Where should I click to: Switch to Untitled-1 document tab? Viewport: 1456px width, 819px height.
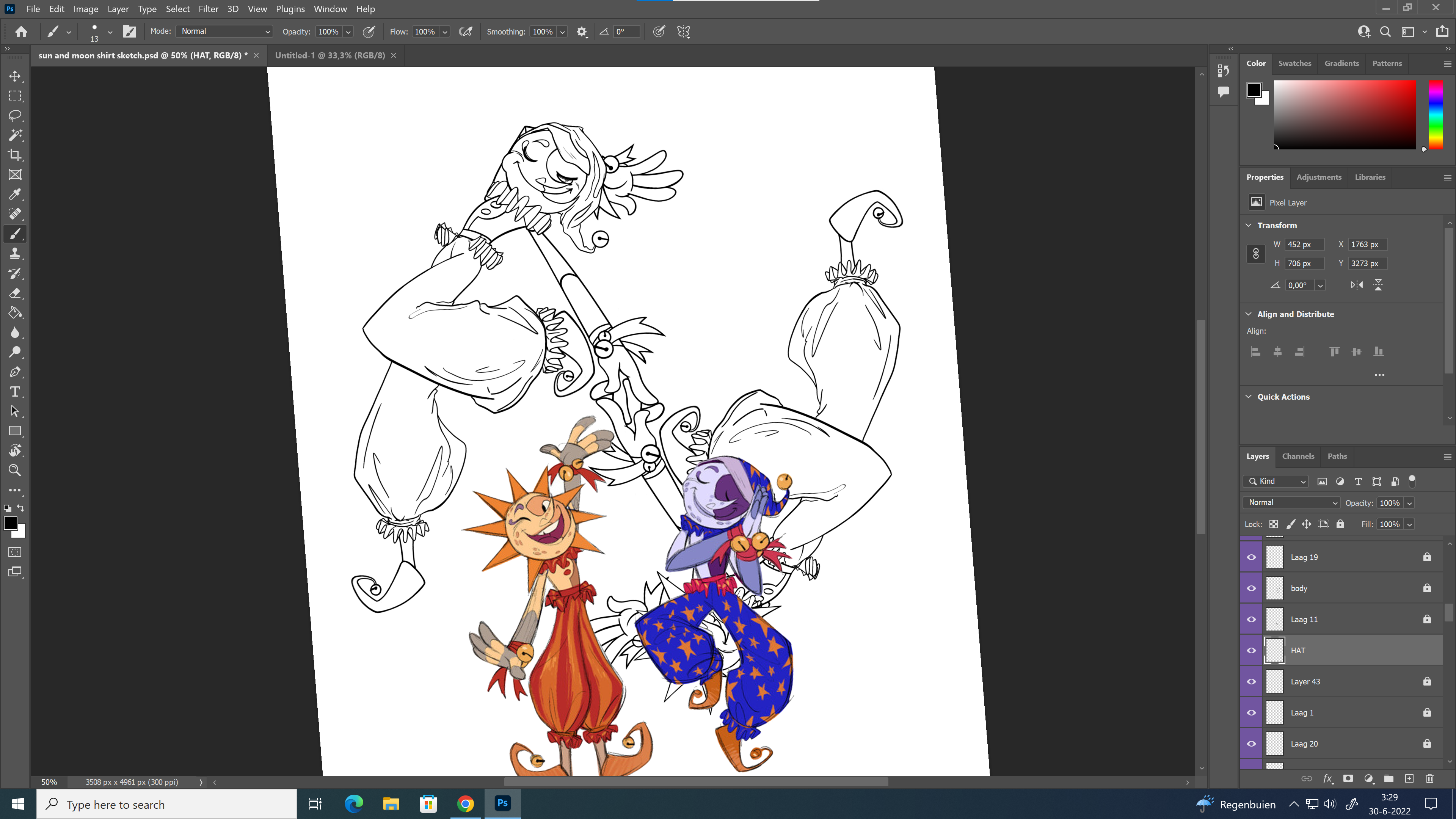point(329,55)
